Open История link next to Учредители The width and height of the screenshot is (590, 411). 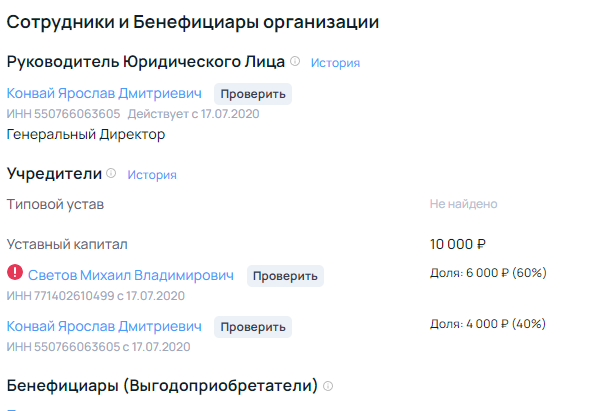[x=152, y=175]
